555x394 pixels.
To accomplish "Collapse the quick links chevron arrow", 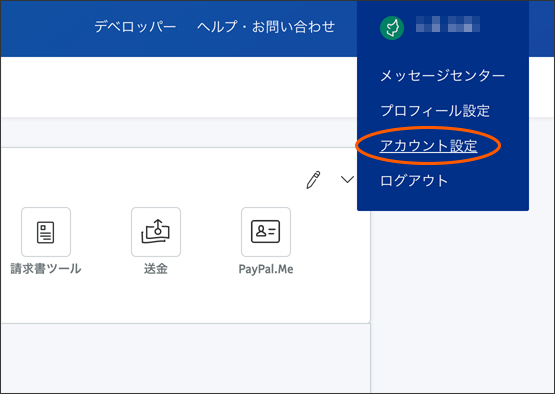I will point(347,179).
